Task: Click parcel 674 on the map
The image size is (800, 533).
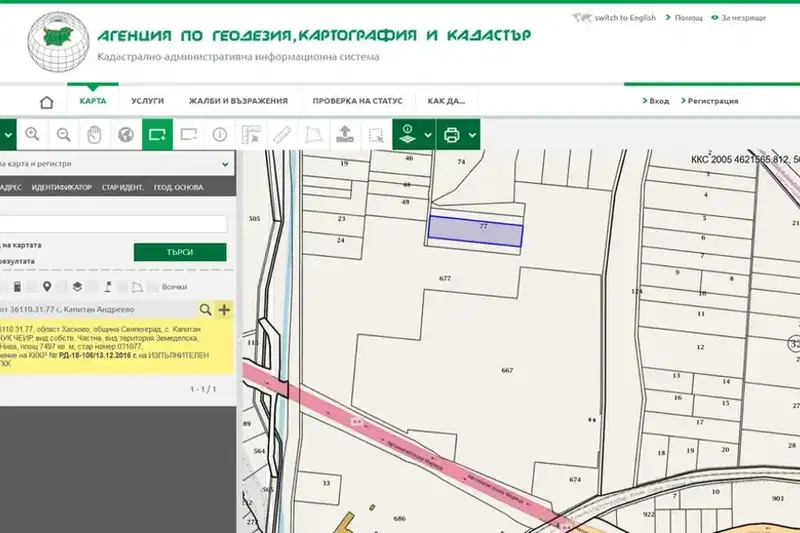Action: tap(575, 479)
